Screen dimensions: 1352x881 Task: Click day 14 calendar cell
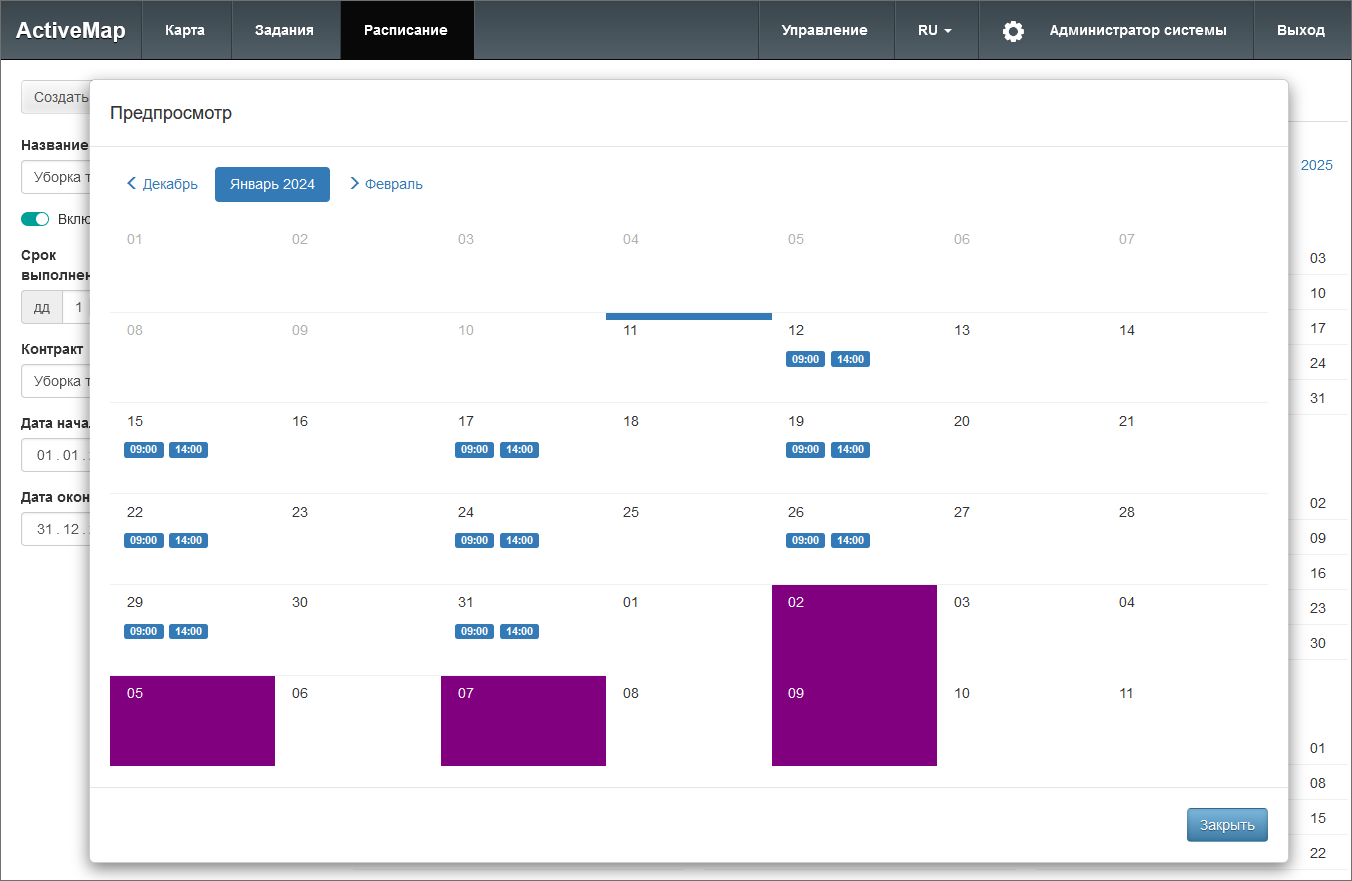1185,358
